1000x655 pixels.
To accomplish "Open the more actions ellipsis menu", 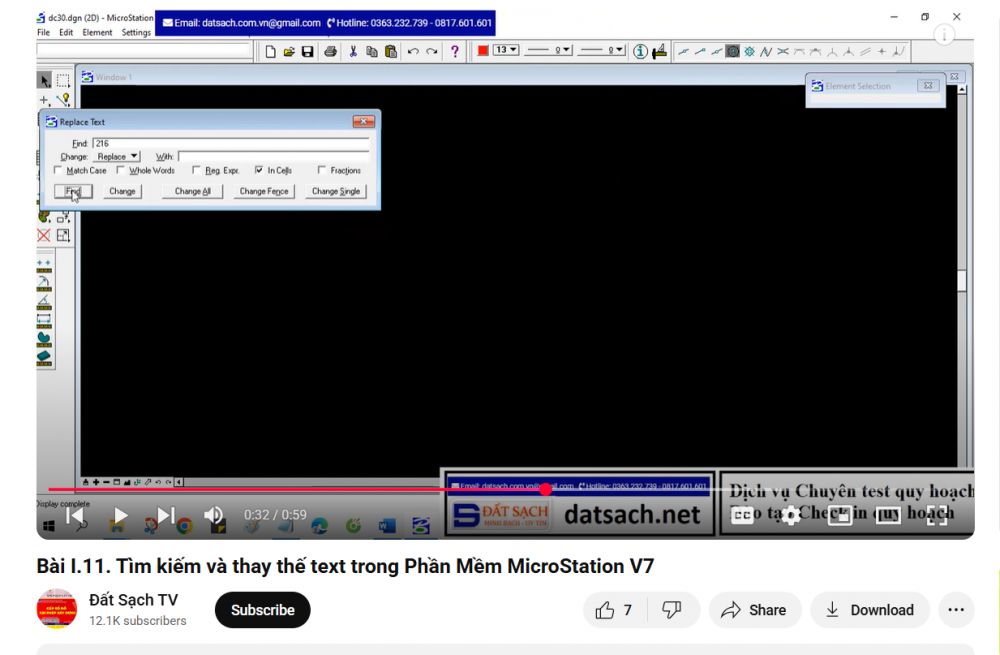I will click(x=955, y=610).
